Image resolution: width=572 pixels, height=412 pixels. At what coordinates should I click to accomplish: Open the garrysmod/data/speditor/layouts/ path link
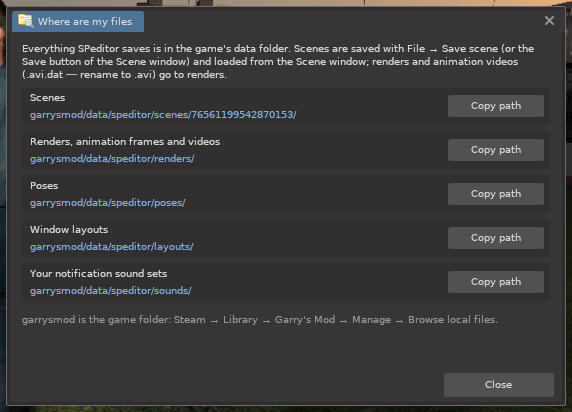point(111,247)
